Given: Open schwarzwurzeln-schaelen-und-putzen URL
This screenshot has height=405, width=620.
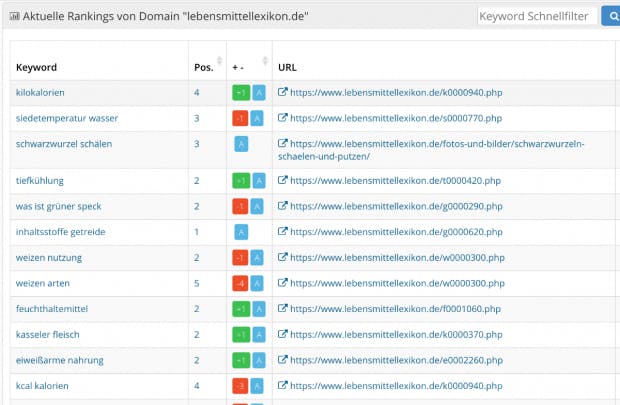Looking at the screenshot, I should [431, 150].
